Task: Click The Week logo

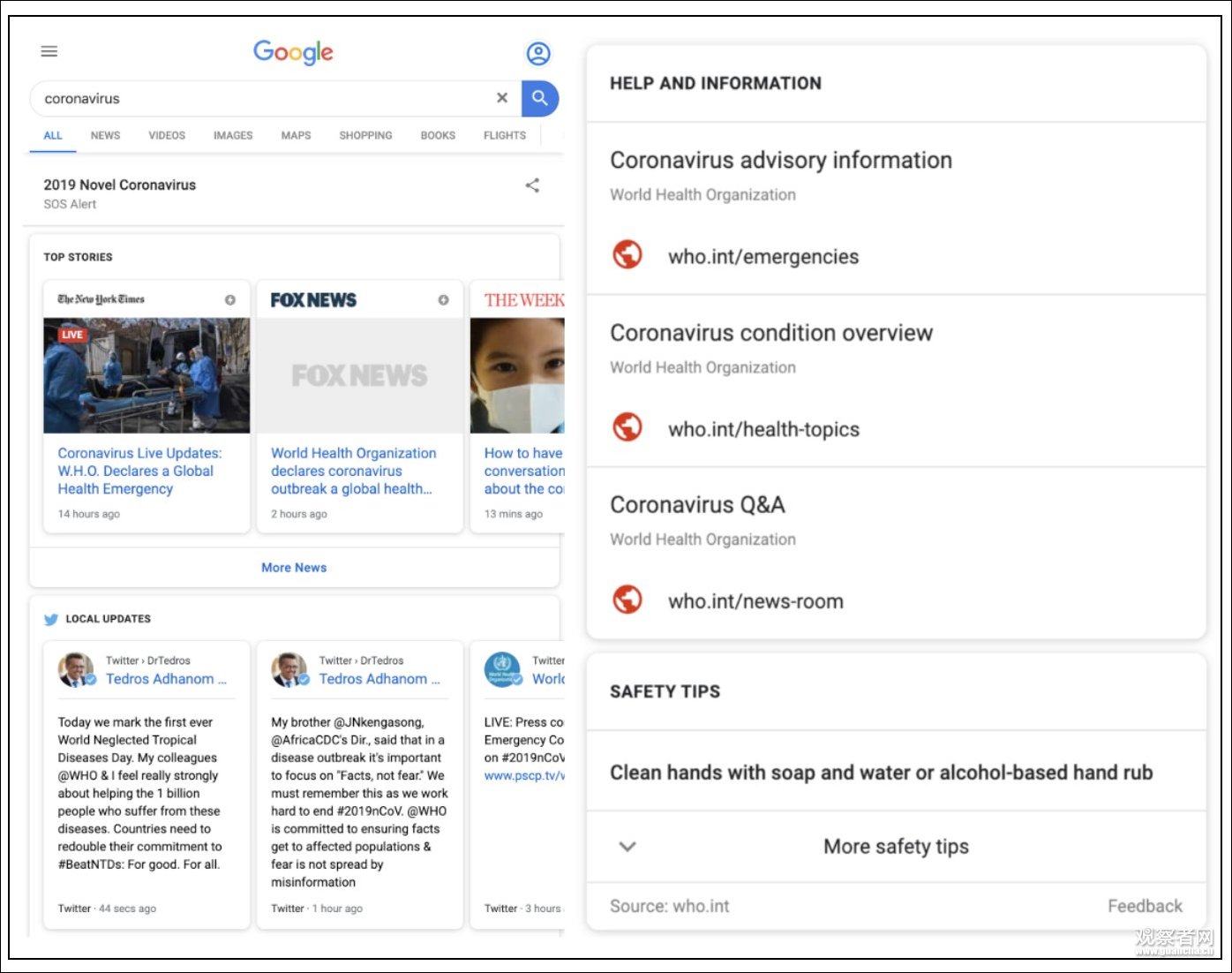Action: pos(524,300)
